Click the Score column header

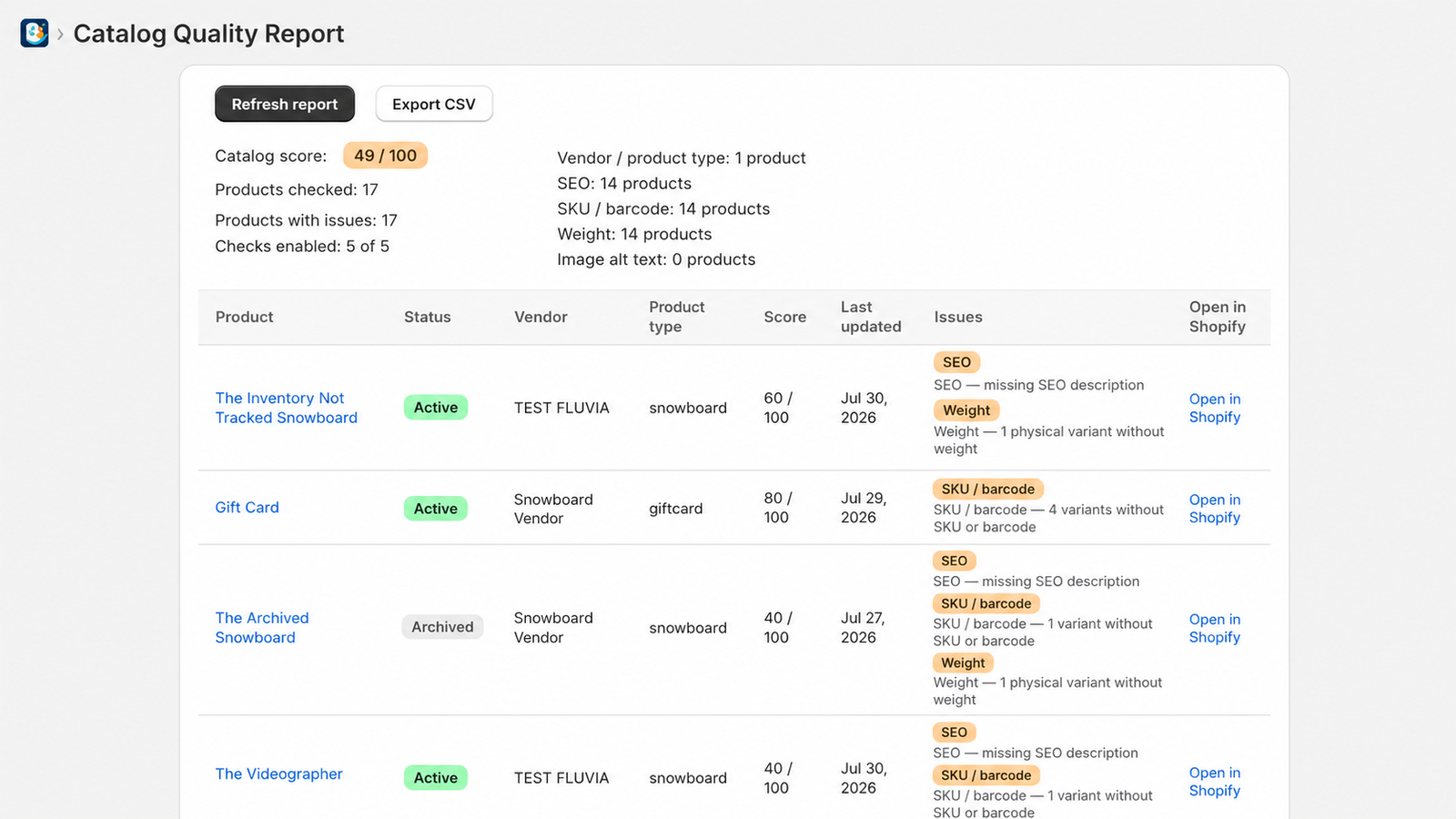click(x=785, y=317)
